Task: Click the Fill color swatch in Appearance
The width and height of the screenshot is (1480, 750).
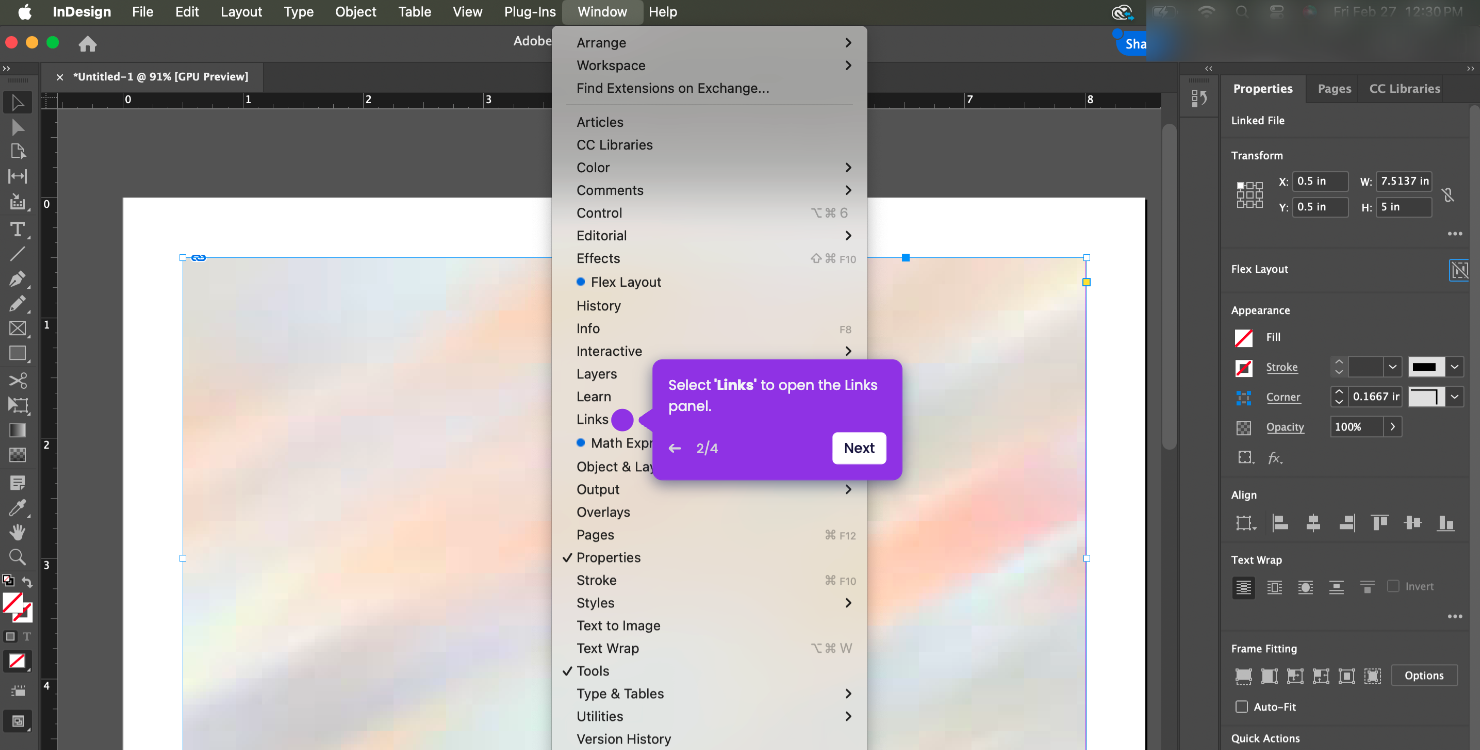Action: pos(1244,338)
